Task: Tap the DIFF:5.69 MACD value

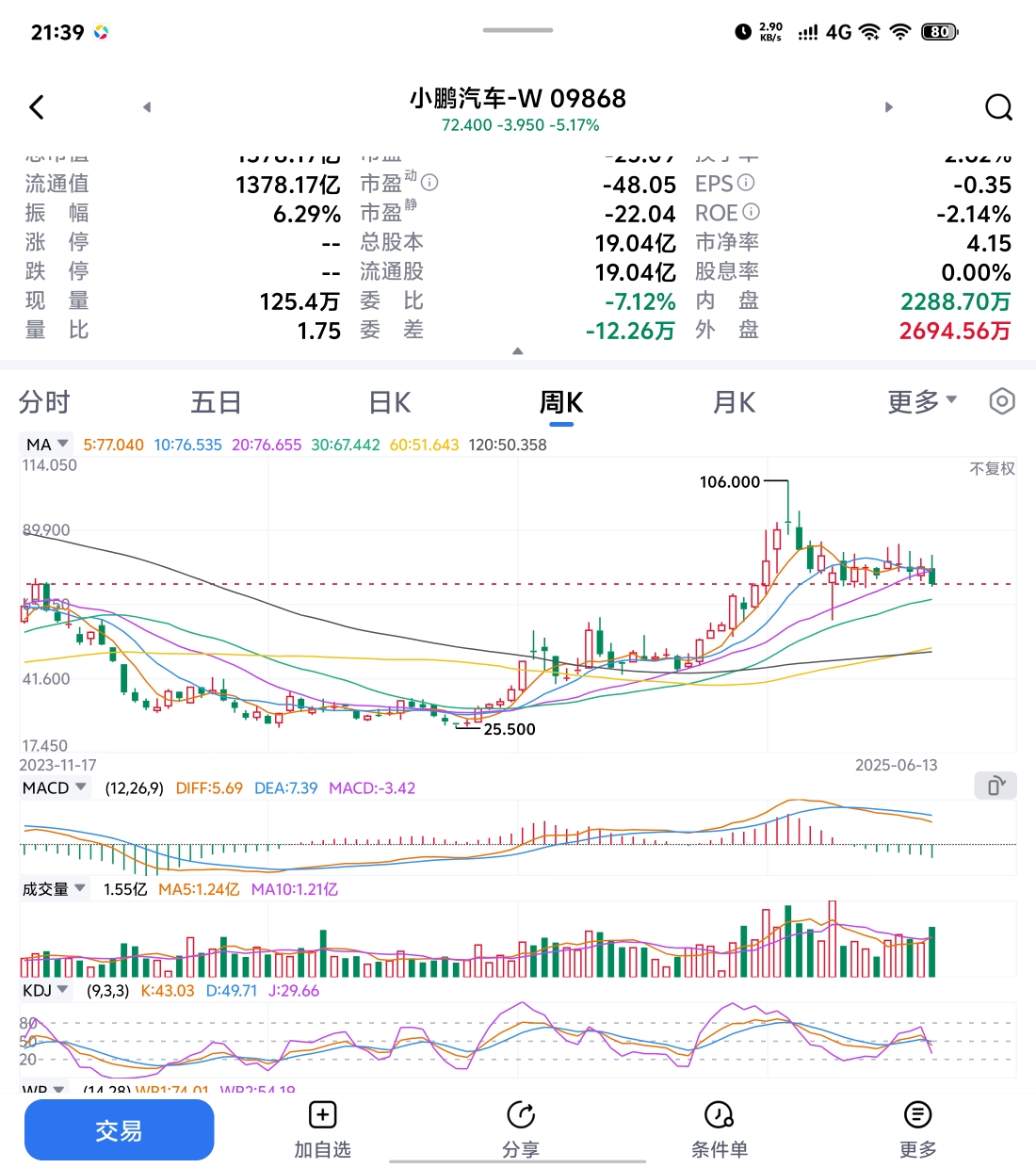Action: tap(209, 788)
